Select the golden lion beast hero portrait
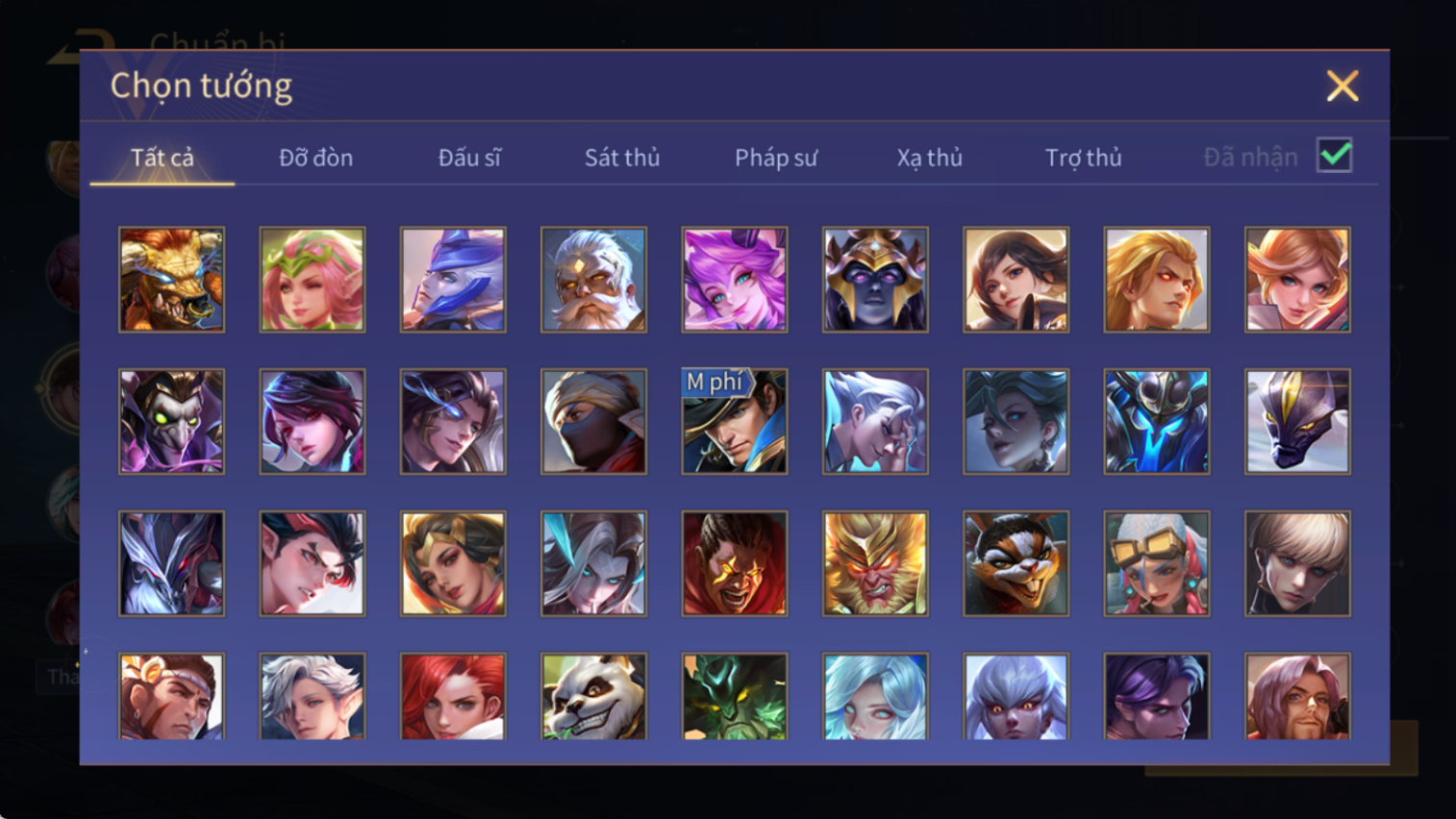The width and height of the screenshot is (1456, 819). [x=171, y=280]
